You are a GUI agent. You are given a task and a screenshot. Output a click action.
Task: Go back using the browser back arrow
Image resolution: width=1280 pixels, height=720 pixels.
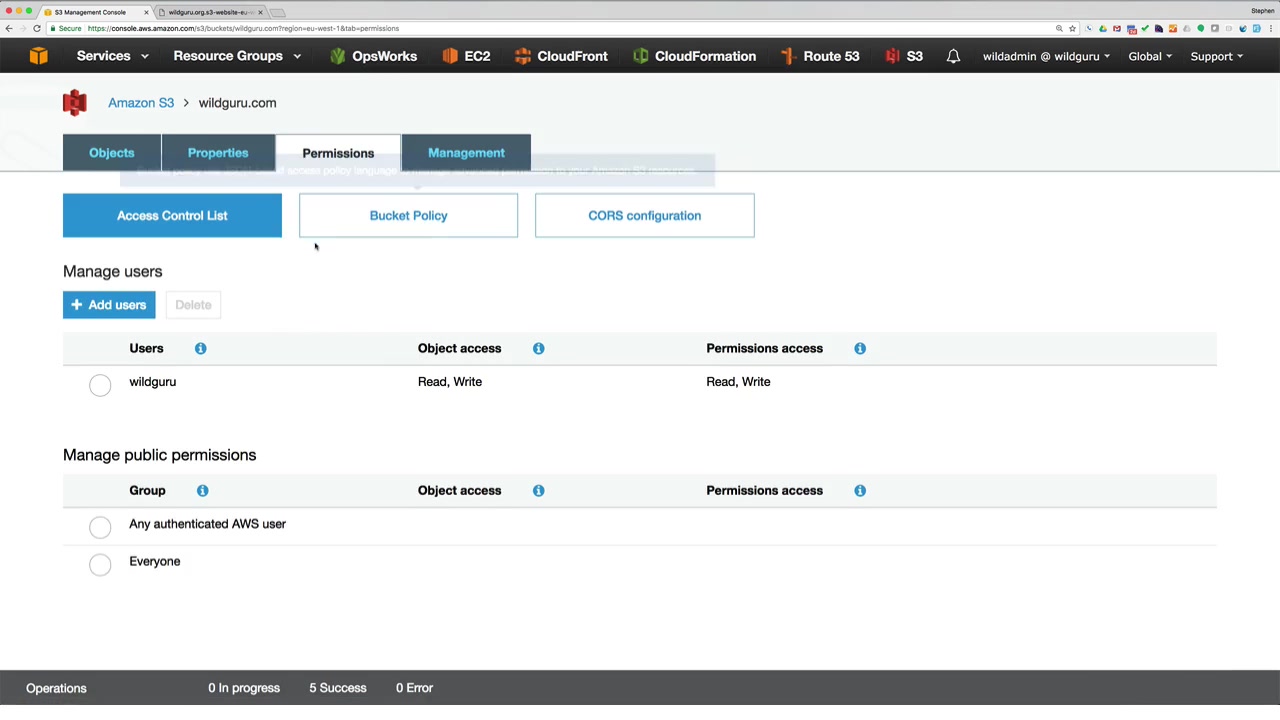9,28
